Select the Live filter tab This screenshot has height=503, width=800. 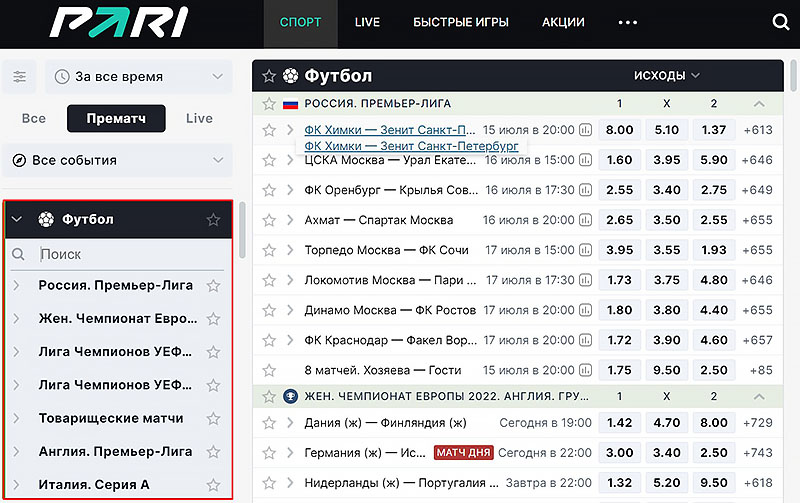[x=199, y=118]
